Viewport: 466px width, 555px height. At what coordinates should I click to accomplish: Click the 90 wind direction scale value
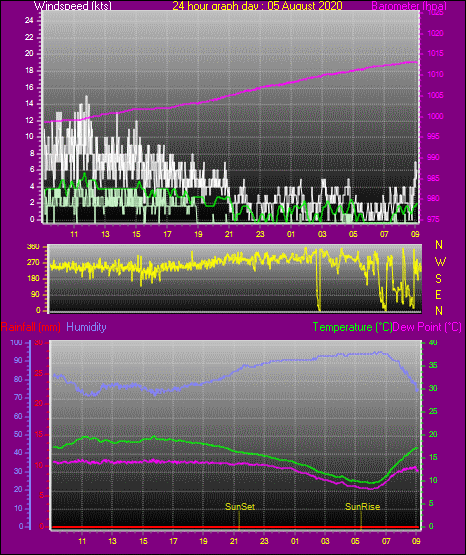coord(35,294)
